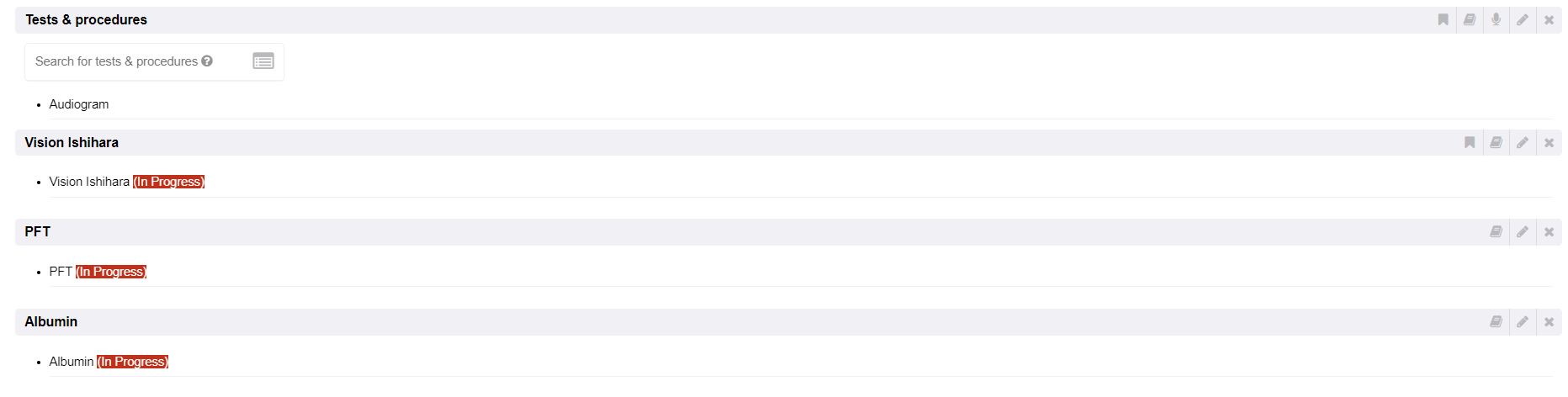The image size is (1568, 397).
Task: Open the book icon in Tests & procedures header
Action: pos(1470,19)
